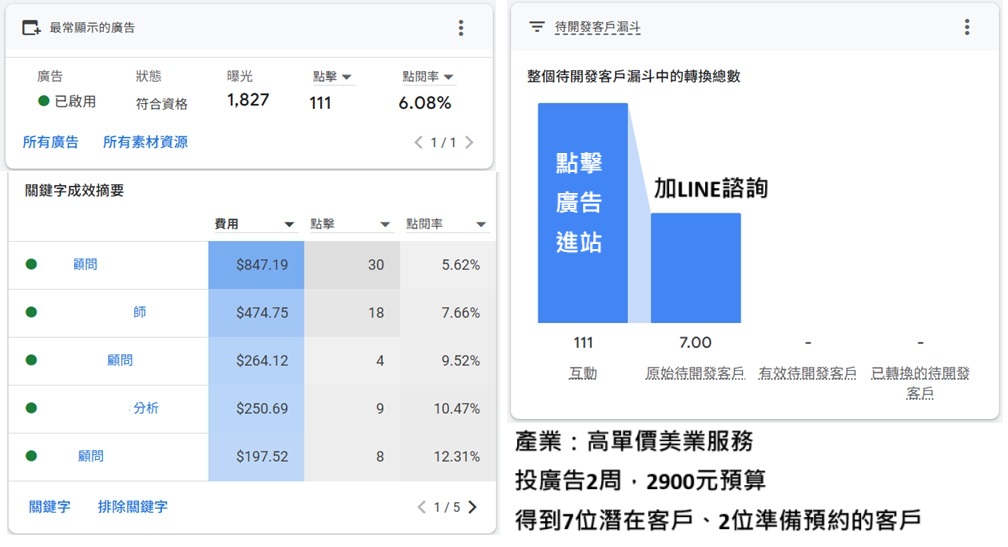The image size is (1008, 547).
Task: Click previous page arrow in ads card
Action: tap(419, 143)
